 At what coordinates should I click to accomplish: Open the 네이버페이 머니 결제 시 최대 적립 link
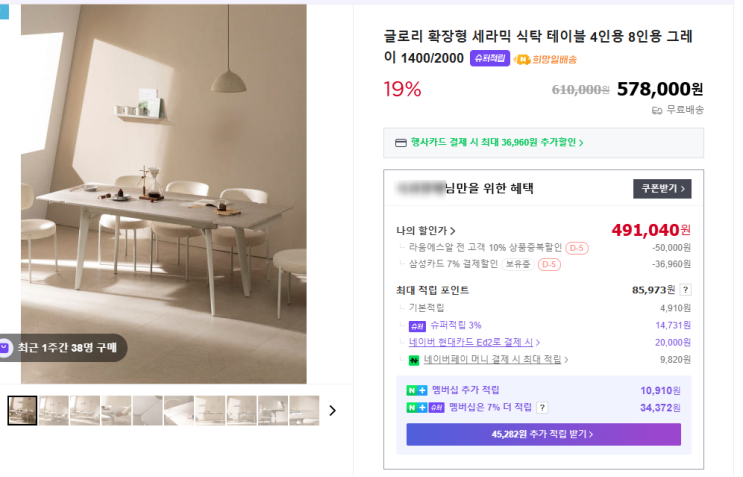496,359
